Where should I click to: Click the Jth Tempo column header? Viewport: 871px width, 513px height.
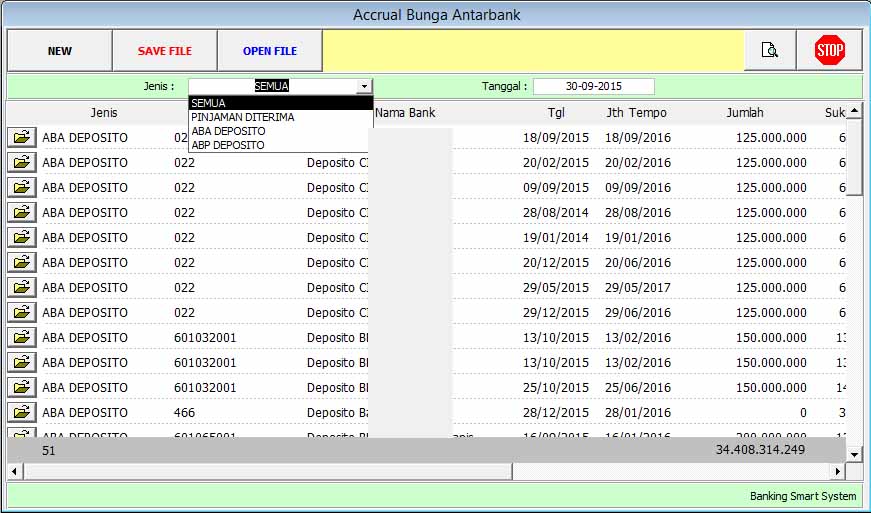(x=637, y=113)
